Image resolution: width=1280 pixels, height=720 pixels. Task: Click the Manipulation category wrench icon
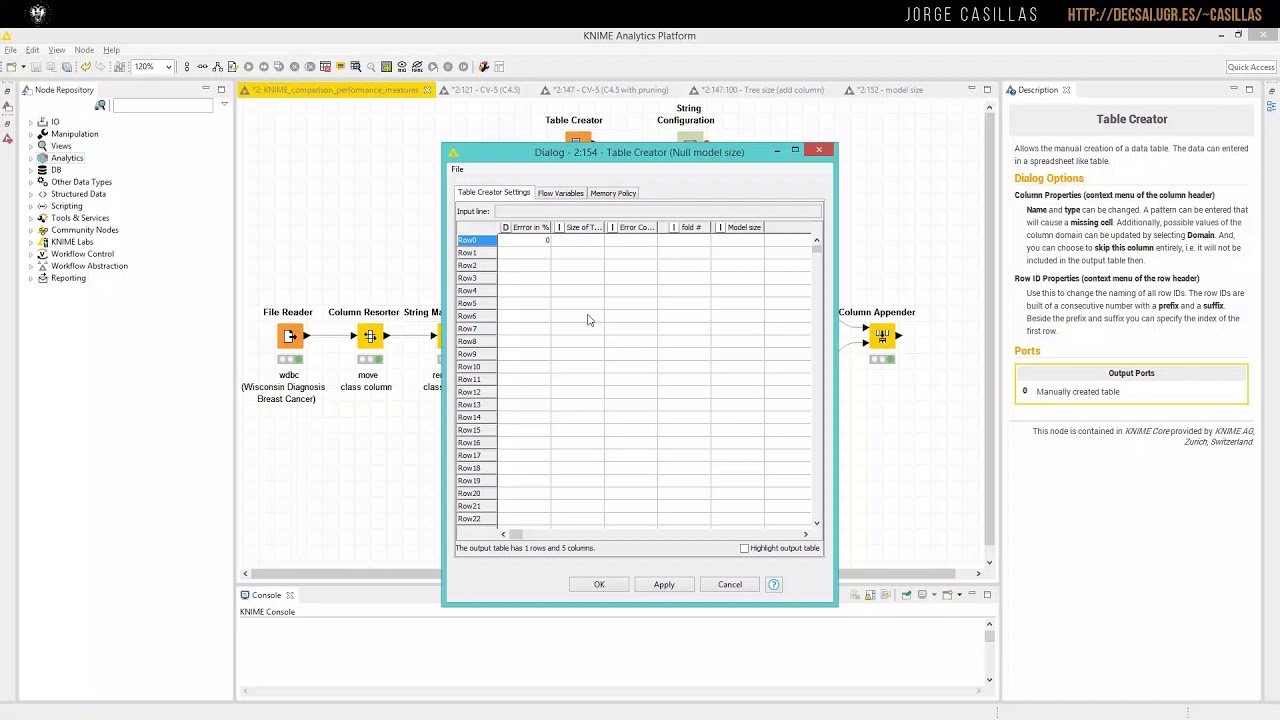coord(42,134)
